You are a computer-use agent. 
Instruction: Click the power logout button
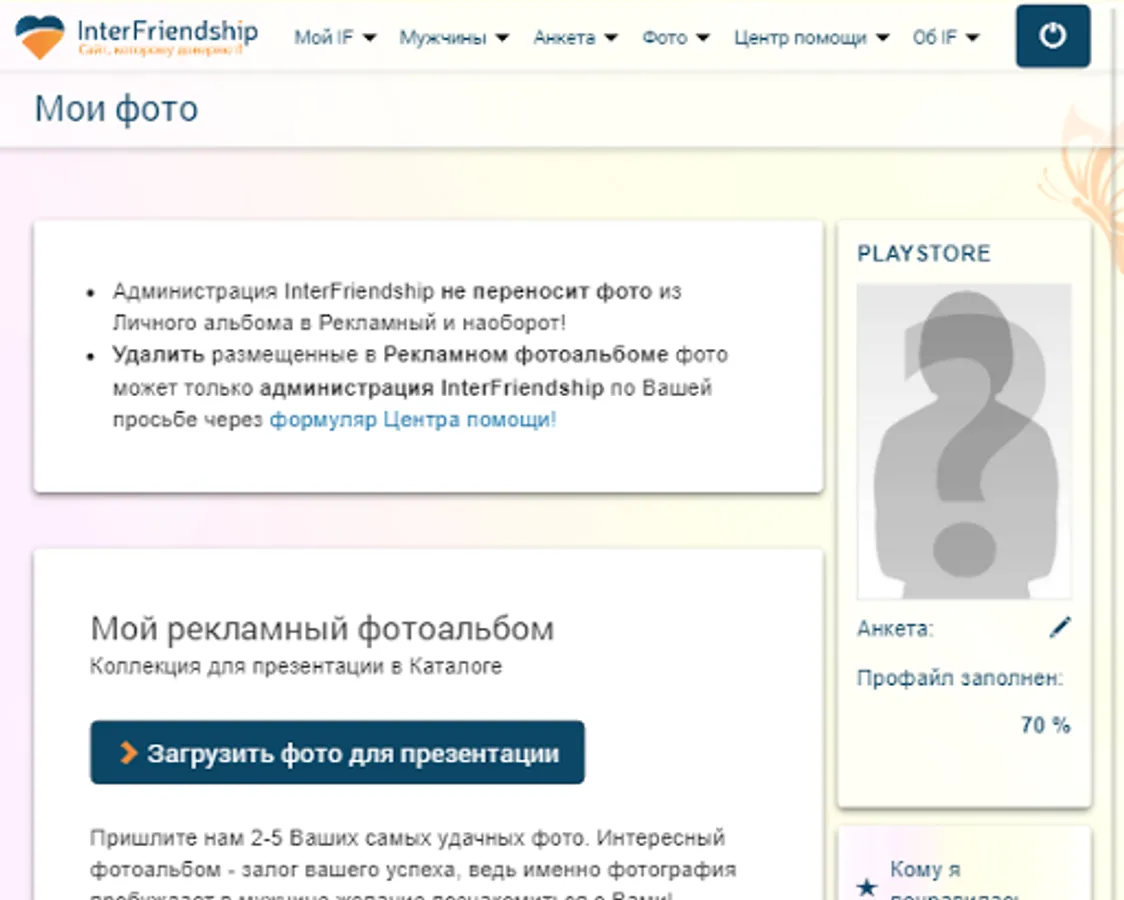click(x=1053, y=36)
